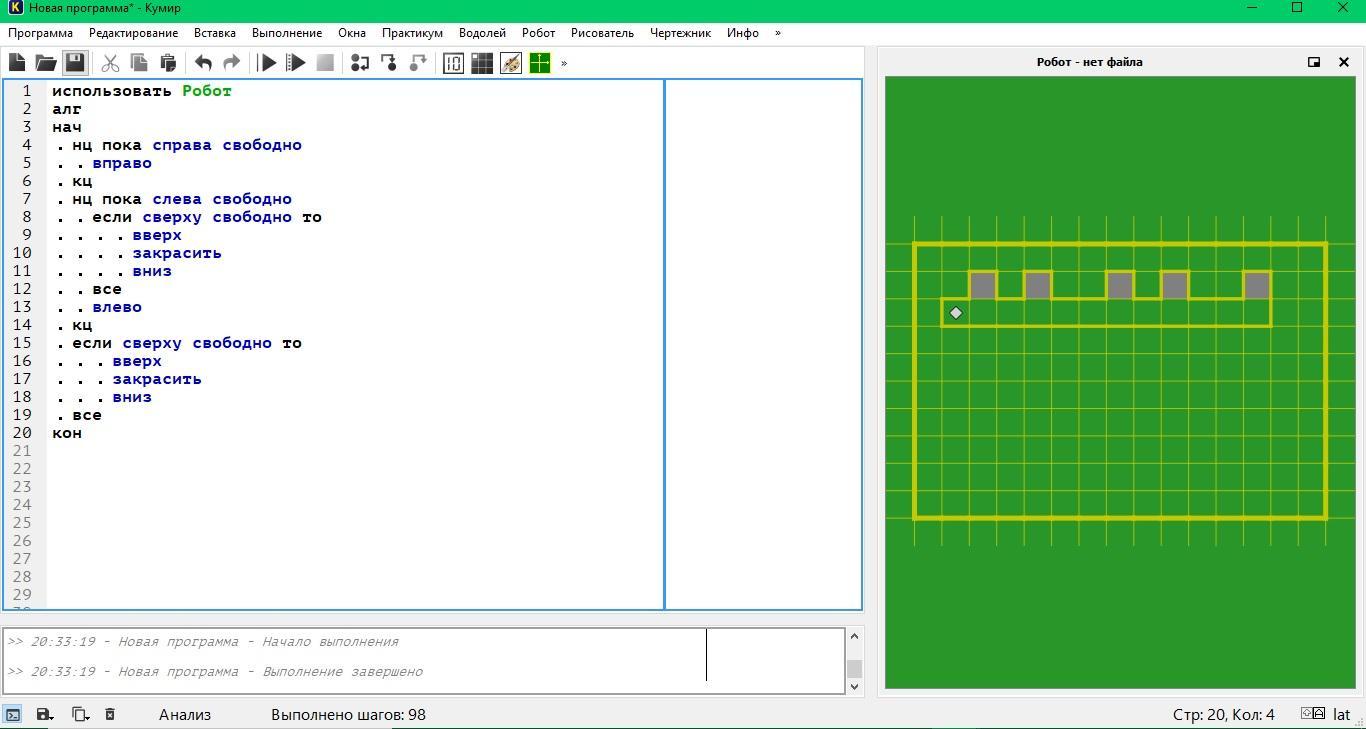The width and height of the screenshot is (1366, 729).
Task: Open the Чертежник menu
Action: tap(680, 33)
